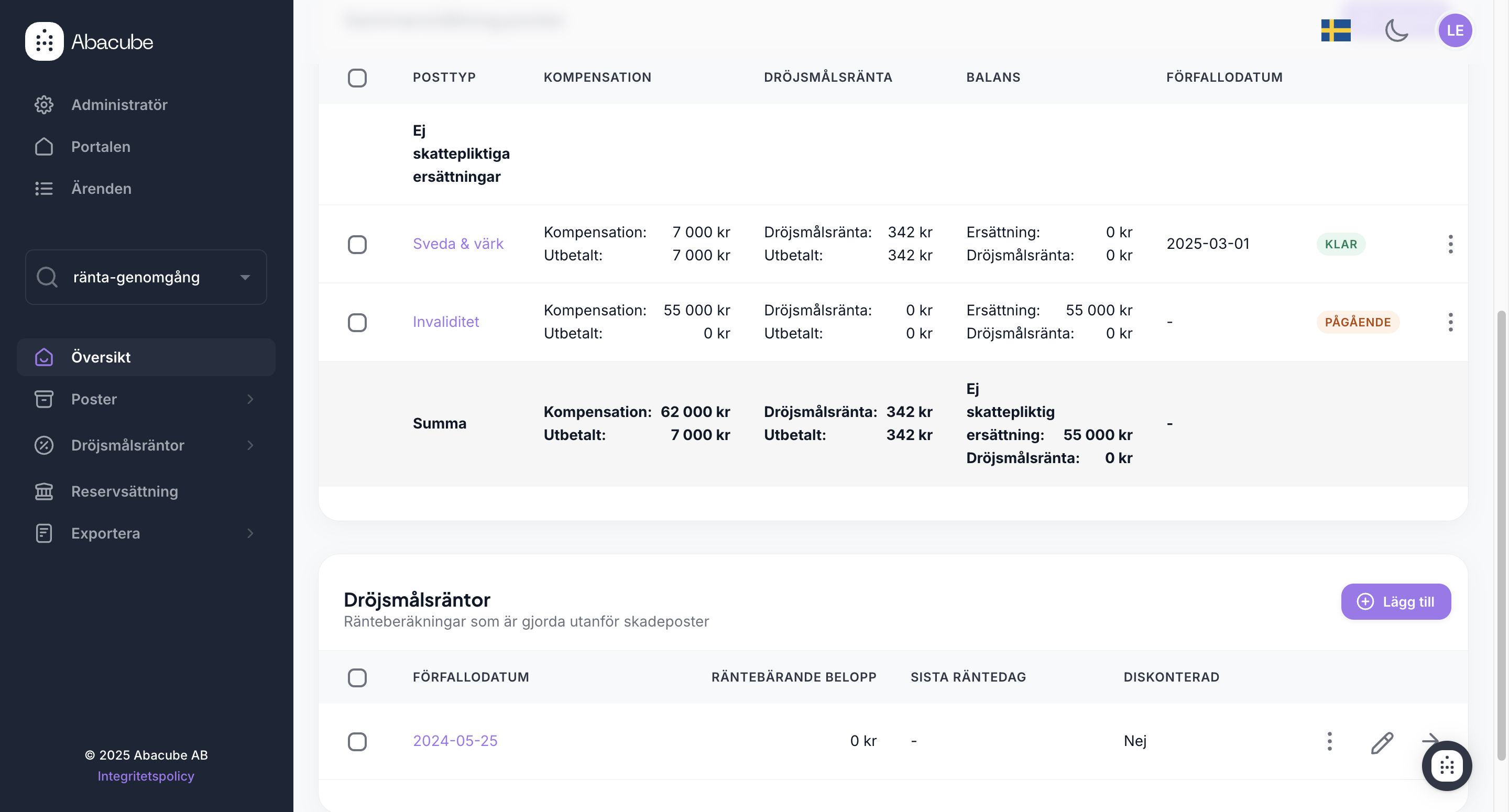Open three-dot menu for Invaliditet row

(1450, 322)
